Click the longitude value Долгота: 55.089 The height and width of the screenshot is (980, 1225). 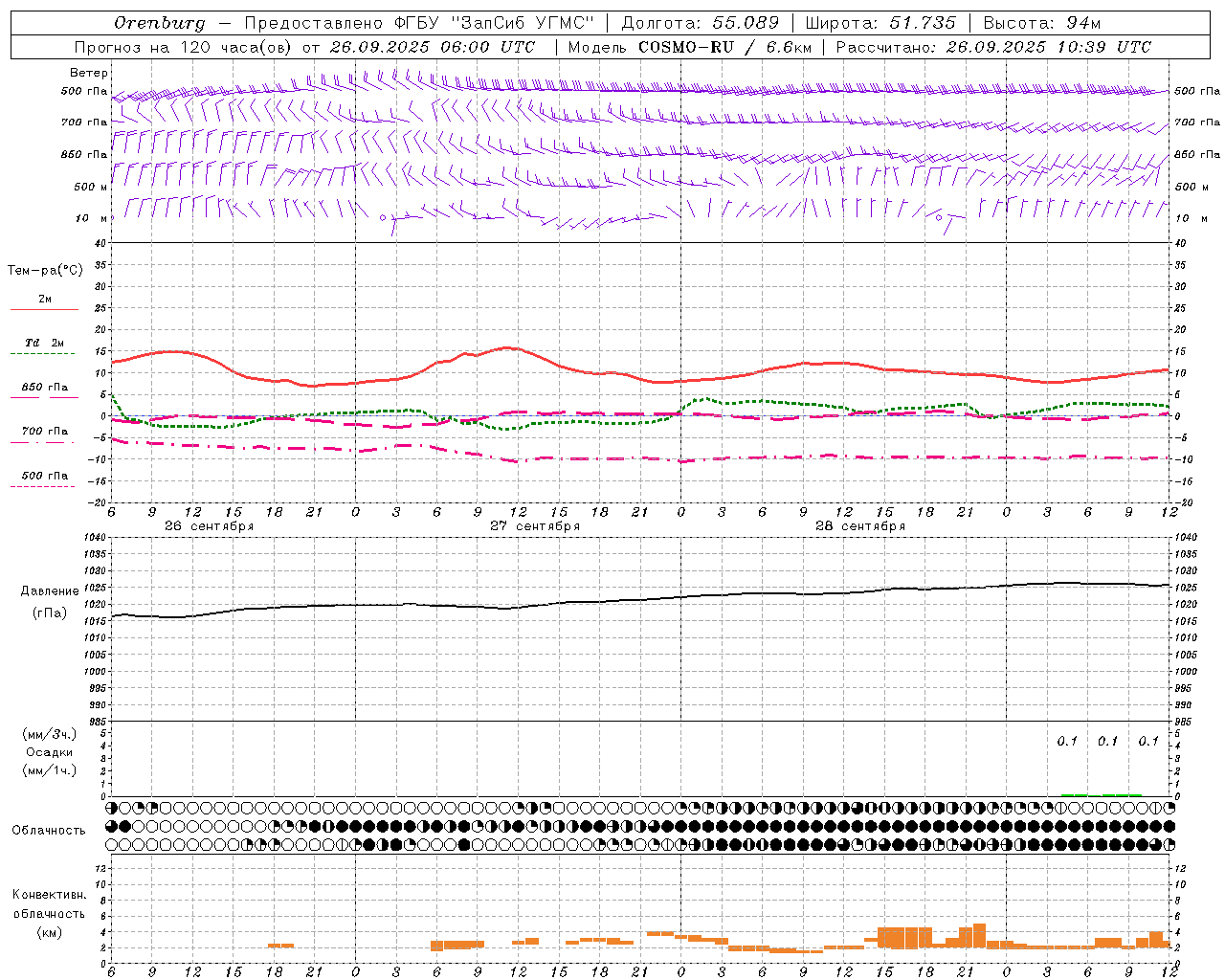701,23
